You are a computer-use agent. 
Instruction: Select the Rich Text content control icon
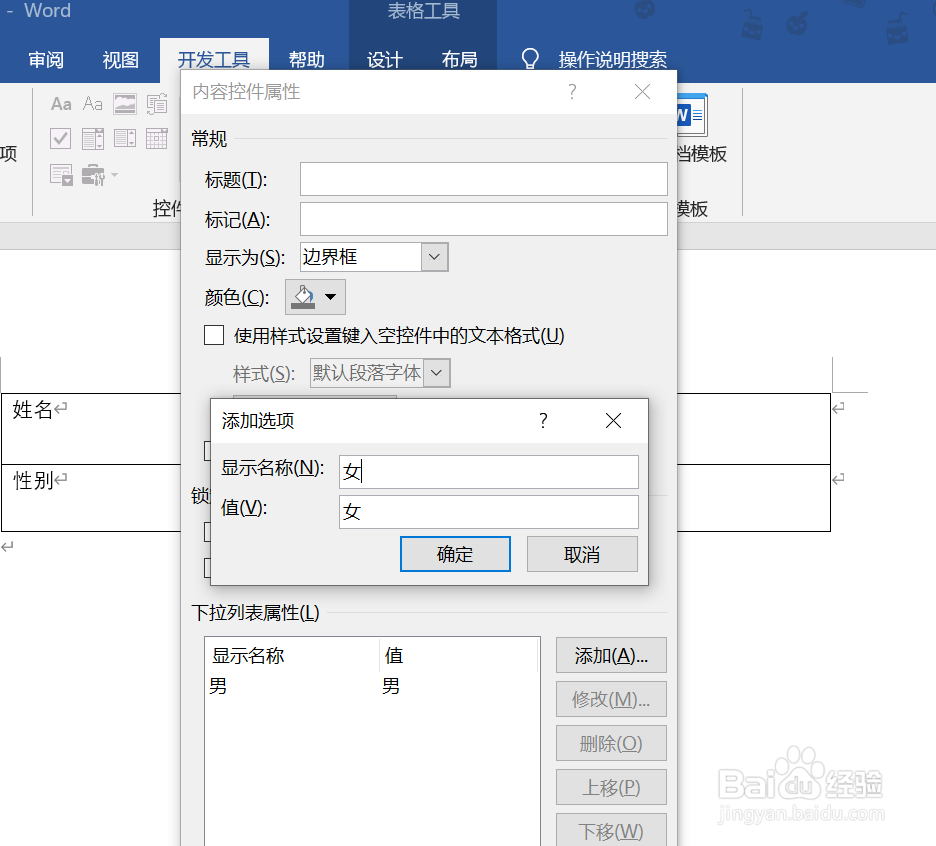coord(61,103)
